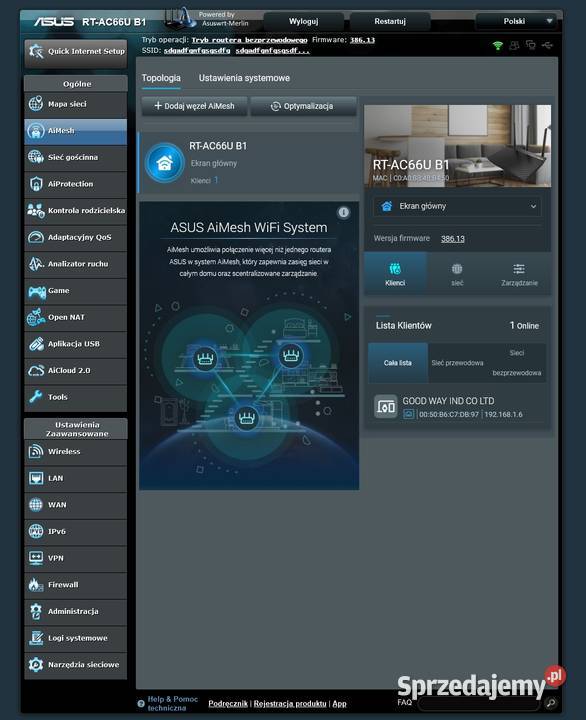Expand the Ekran główny location dropdown
Viewport: 586px width, 720px height.
coord(457,206)
